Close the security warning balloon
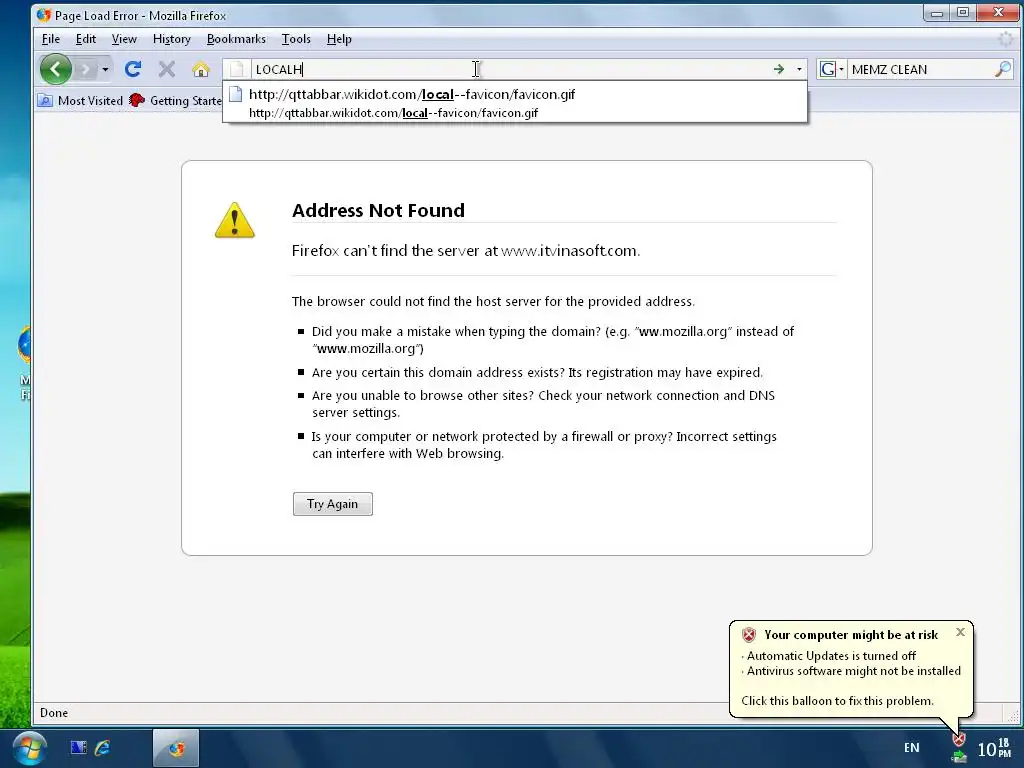Screen dimensions: 1024x768 [960, 632]
